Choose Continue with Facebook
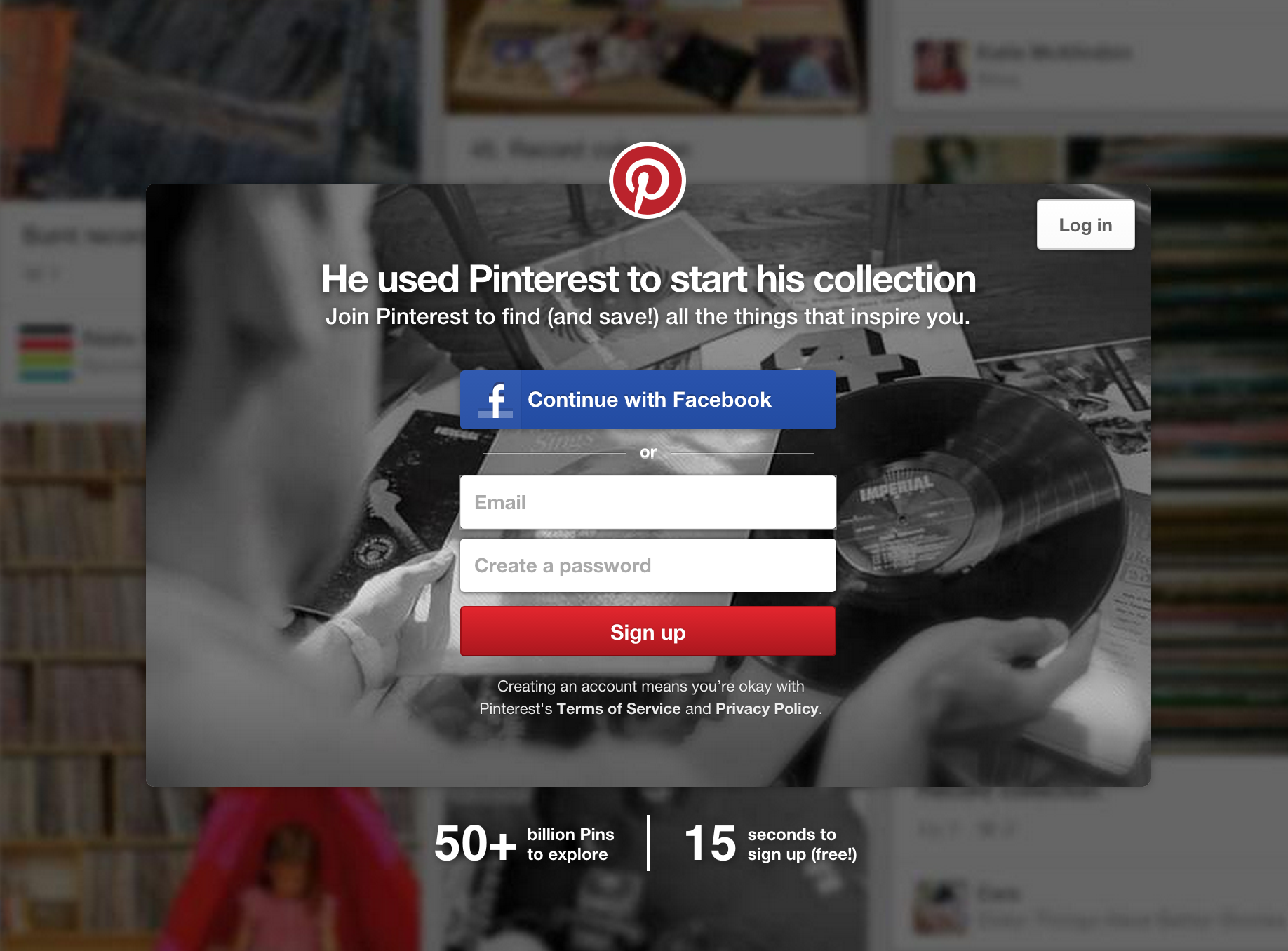1288x951 pixels. tap(648, 400)
